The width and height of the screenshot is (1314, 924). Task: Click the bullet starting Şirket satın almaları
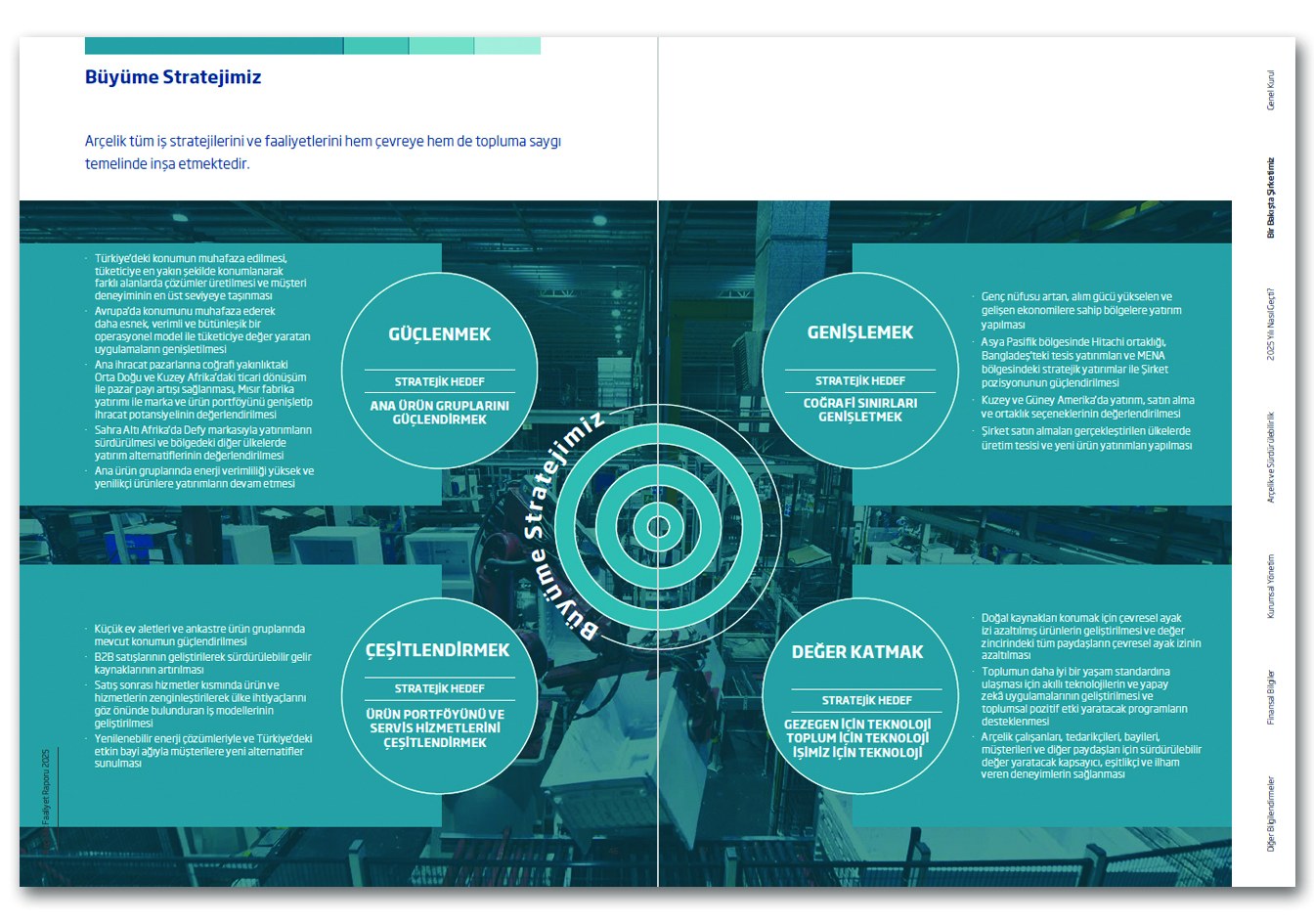point(1086,438)
